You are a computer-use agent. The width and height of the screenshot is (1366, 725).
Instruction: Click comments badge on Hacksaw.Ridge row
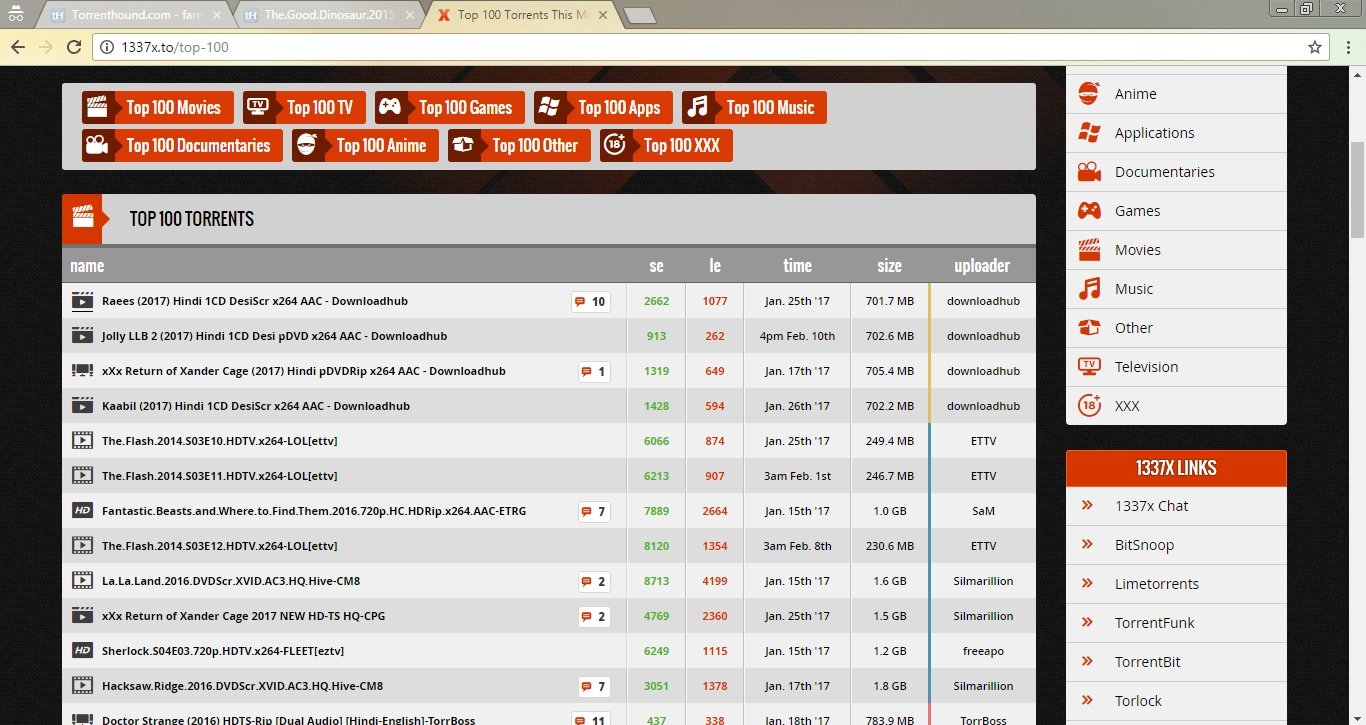[593, 686]
